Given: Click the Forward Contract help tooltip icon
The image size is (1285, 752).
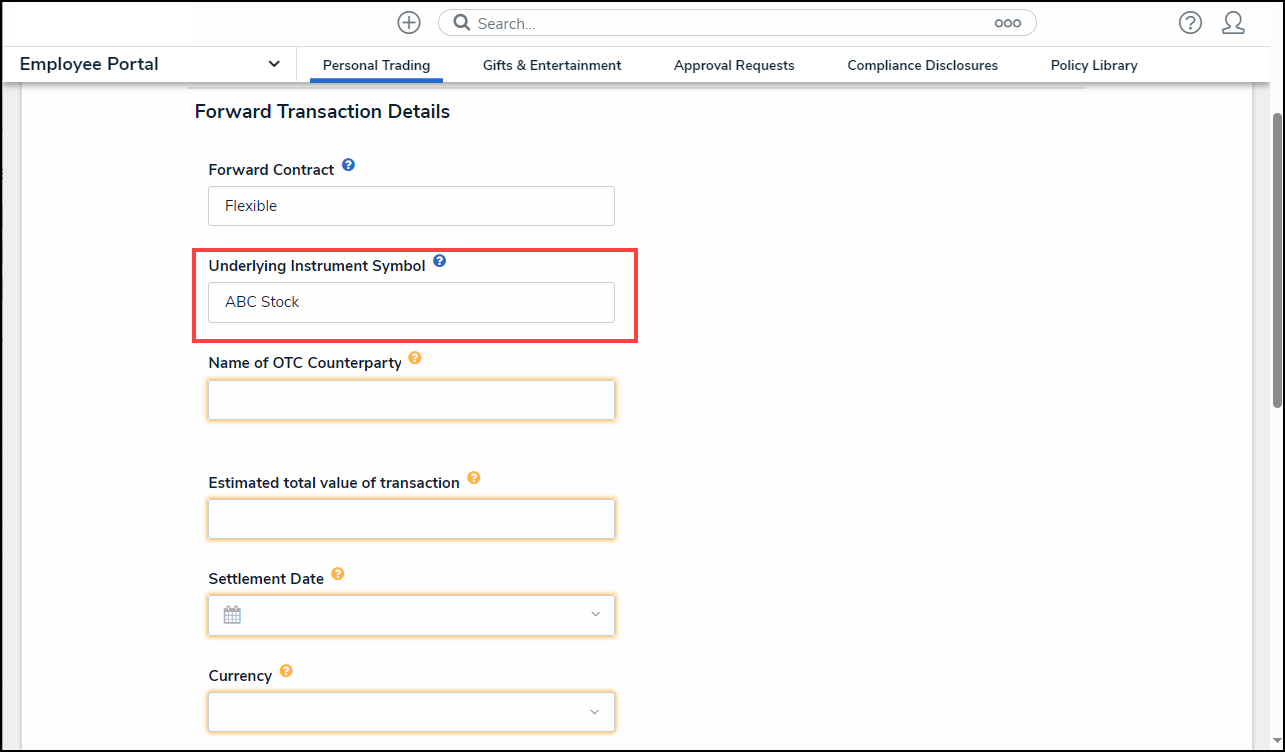Looking at the screenshot, I should tap(348, 165).
